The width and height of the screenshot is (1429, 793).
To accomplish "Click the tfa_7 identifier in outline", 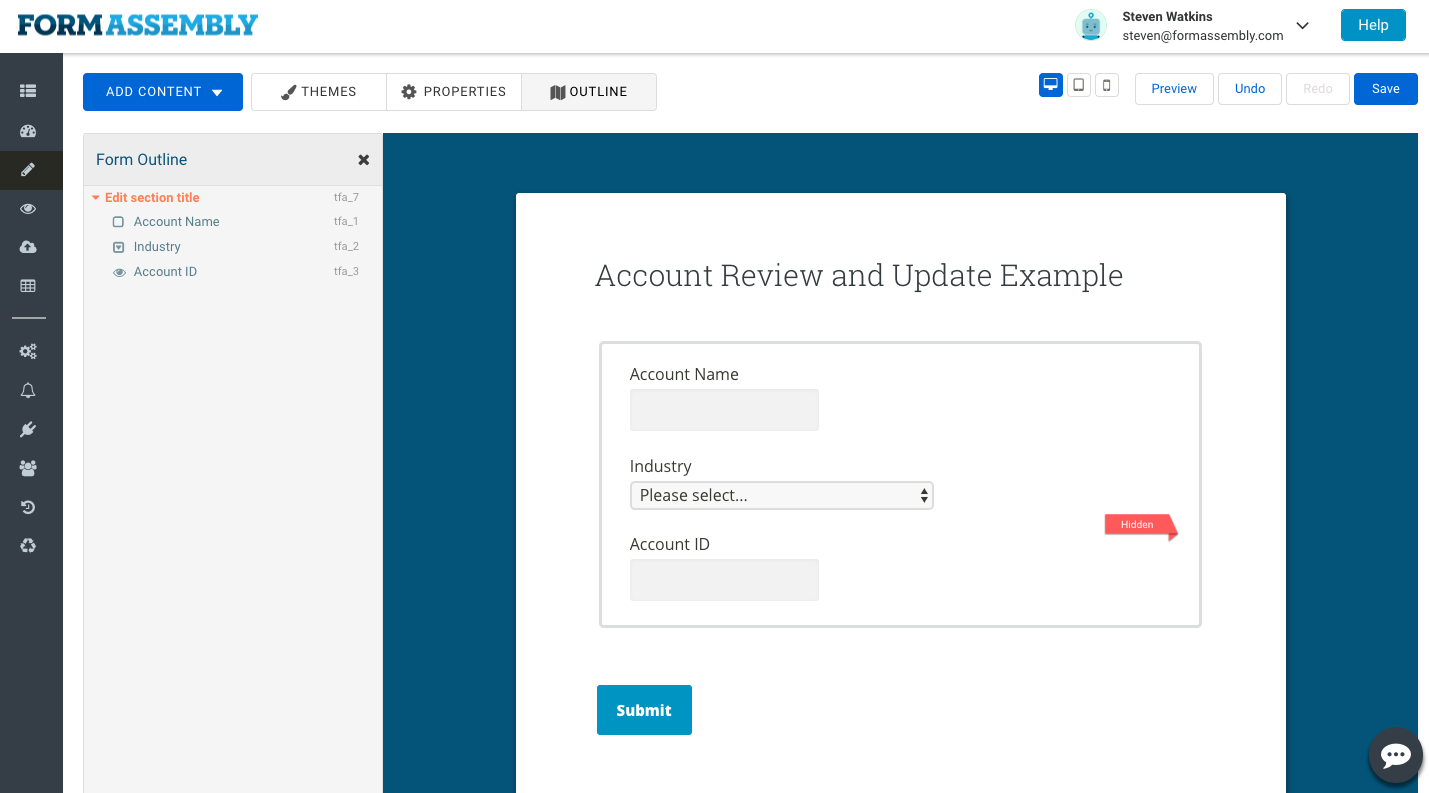I will (x=346, y=198).
